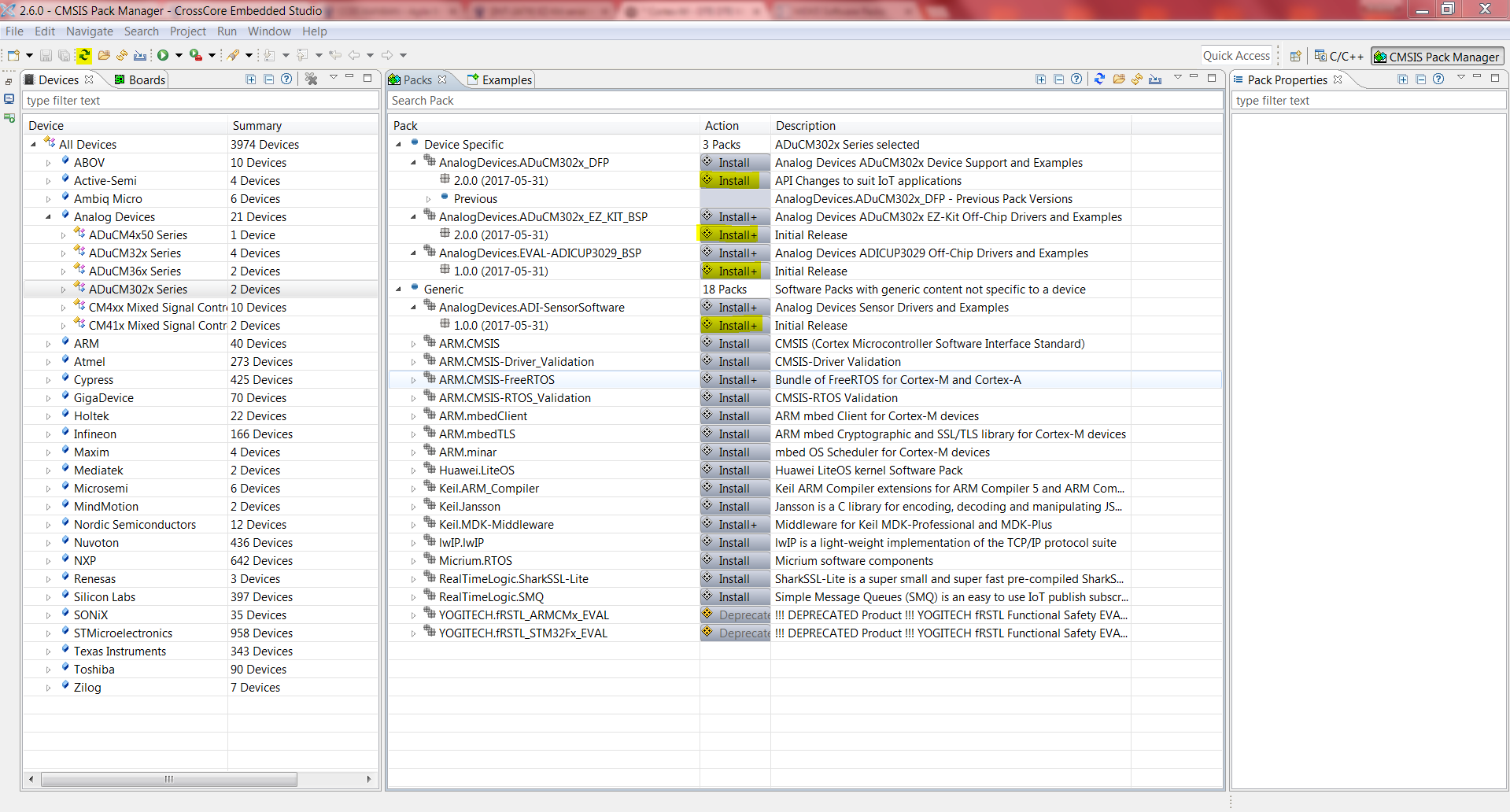This screenshot has height=812, width=1510.
Task: Click orange reload icon in Packs view toolbar
Action: [1137, 79]
